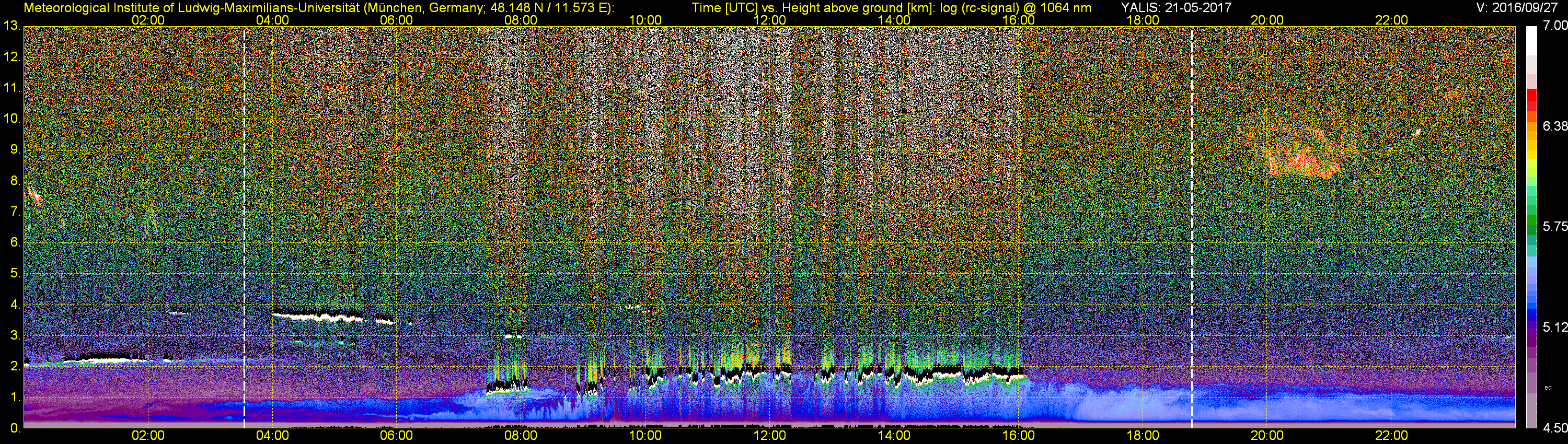Select the 22:00 label on top time axis
Screen dimensions: 1568x444
[x=1391, y=20]
